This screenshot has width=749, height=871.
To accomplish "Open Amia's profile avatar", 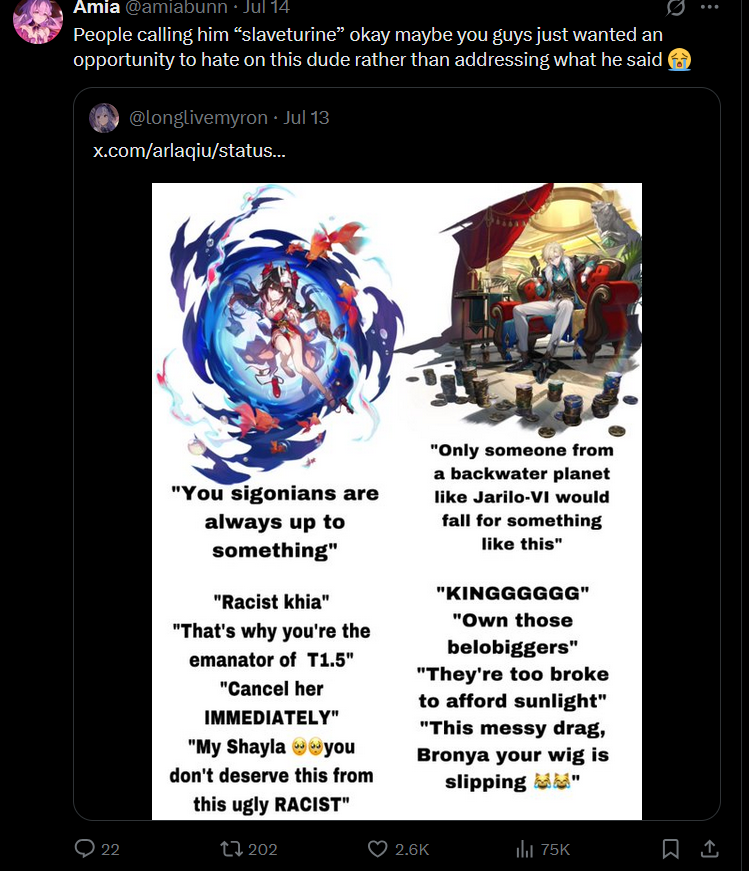I will 38,21.
